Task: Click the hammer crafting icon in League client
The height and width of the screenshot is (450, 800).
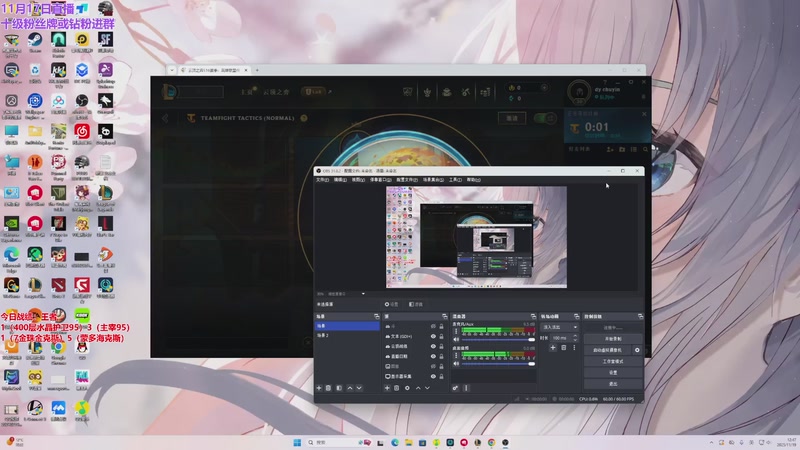Action: (465, 92)
